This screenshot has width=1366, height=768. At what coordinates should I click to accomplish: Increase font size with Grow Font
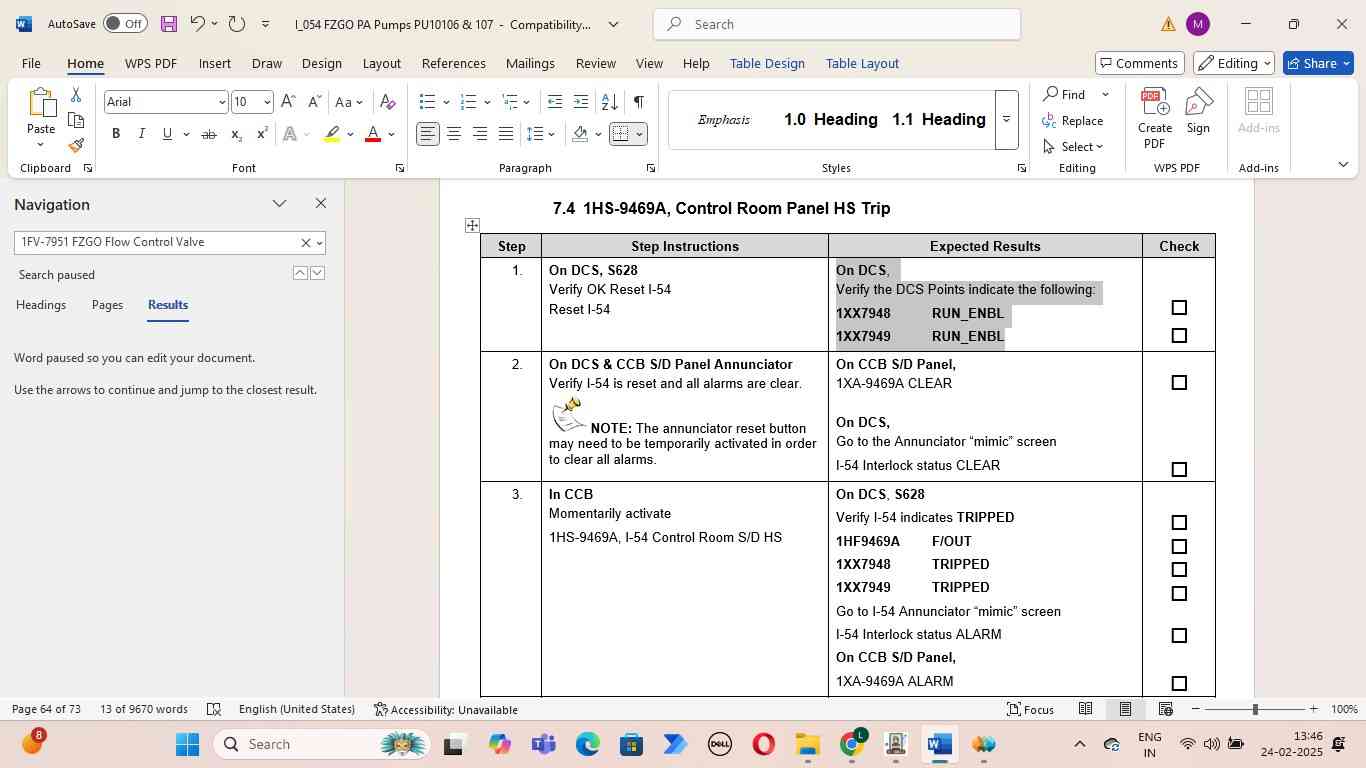click(288, 102)
